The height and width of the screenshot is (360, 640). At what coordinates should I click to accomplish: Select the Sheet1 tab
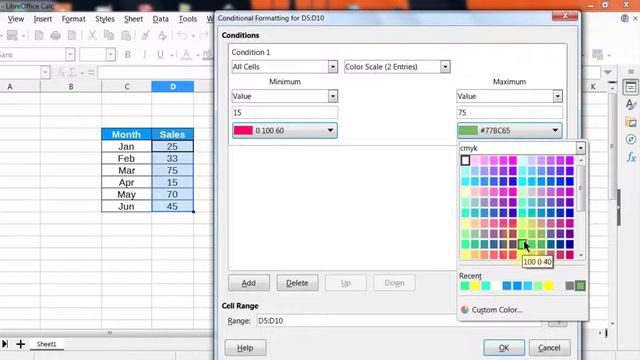tap(46, 344)
